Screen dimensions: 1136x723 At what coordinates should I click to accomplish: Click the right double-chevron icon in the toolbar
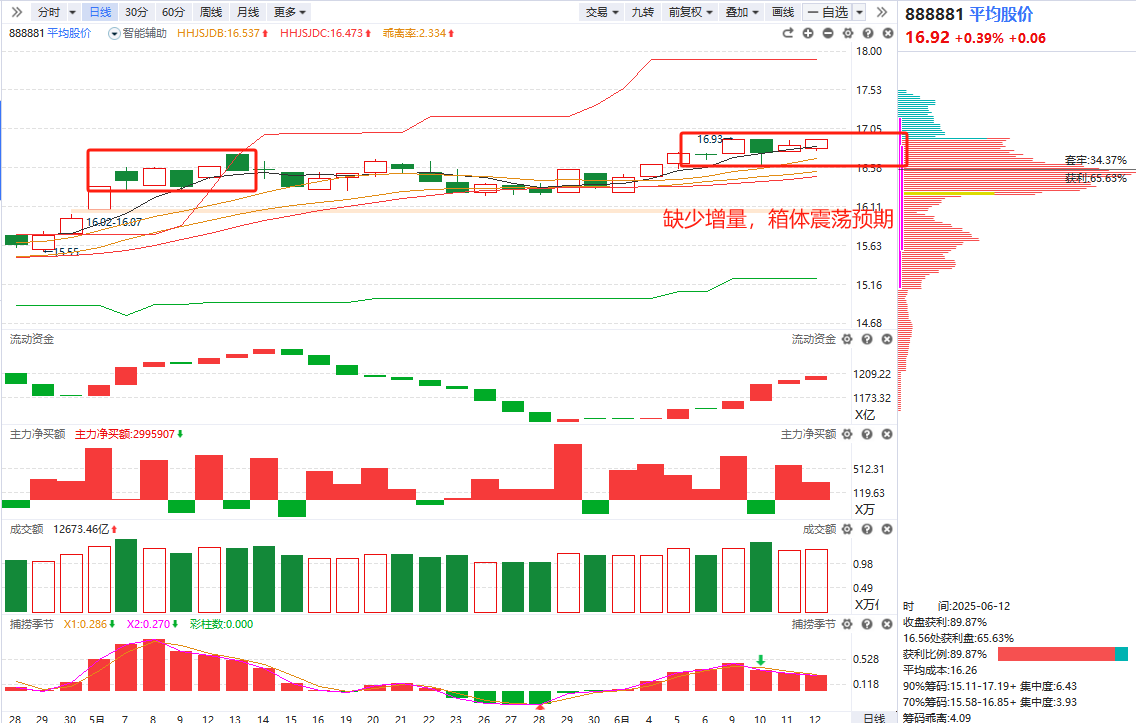click(882, 12)
